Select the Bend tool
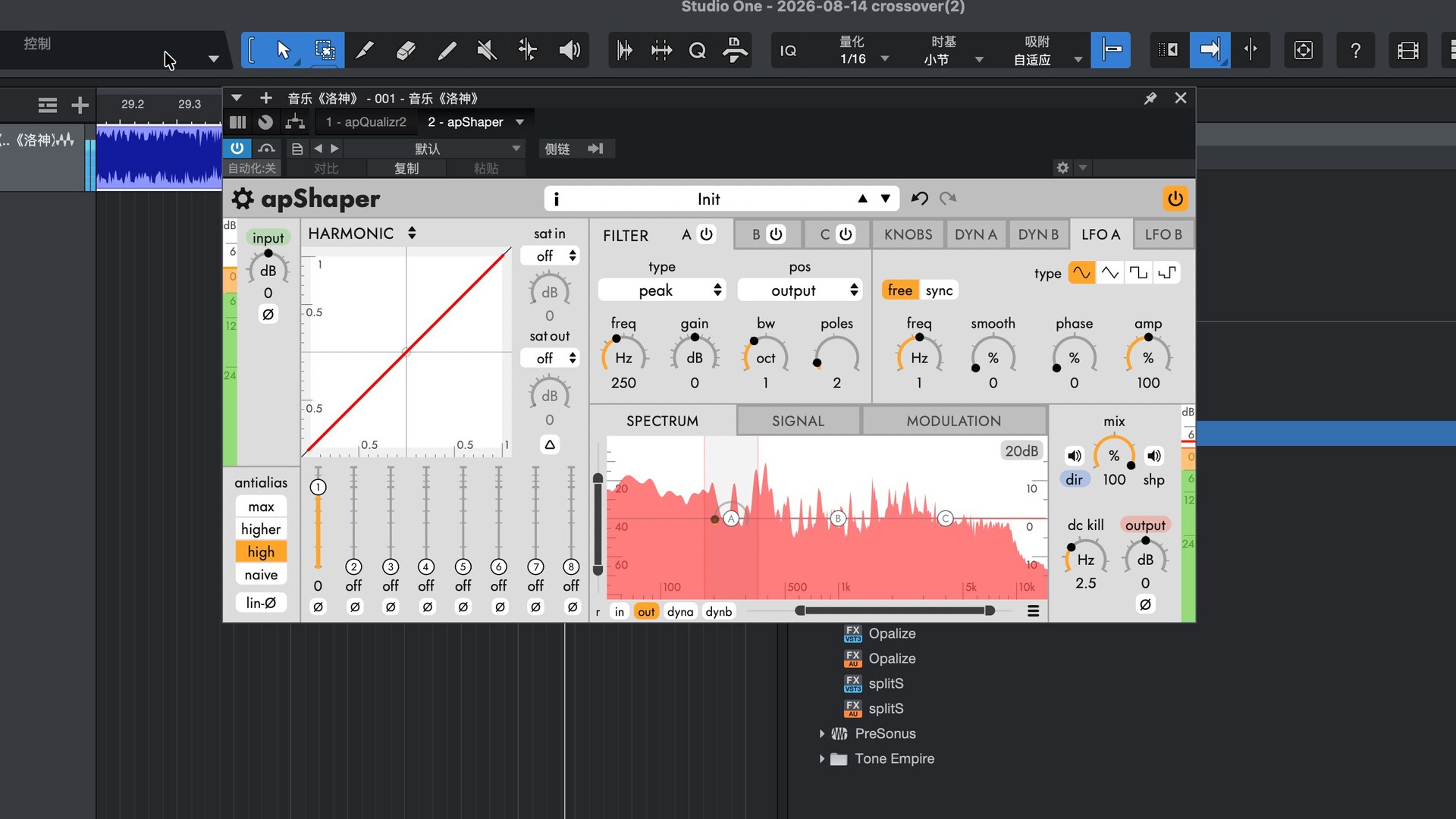 528,50
